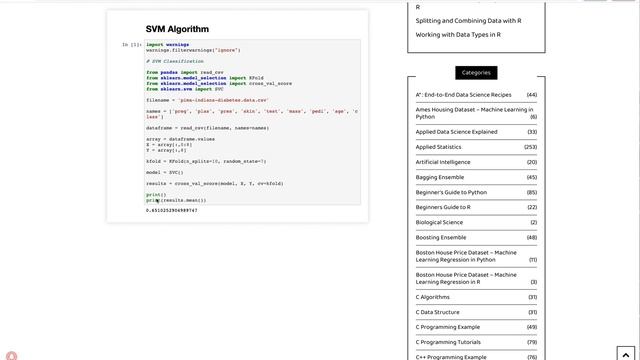Click the SVM Algorithm heading
This screenshot has height=360, width=640.
177,29
